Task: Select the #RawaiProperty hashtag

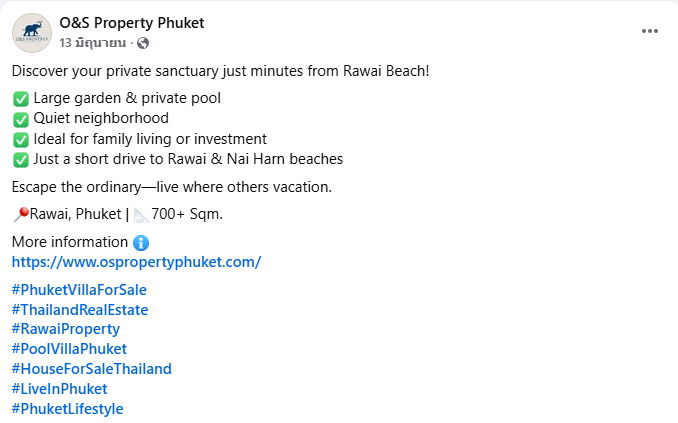Action: pyautogui.click(x=66, y=329)
